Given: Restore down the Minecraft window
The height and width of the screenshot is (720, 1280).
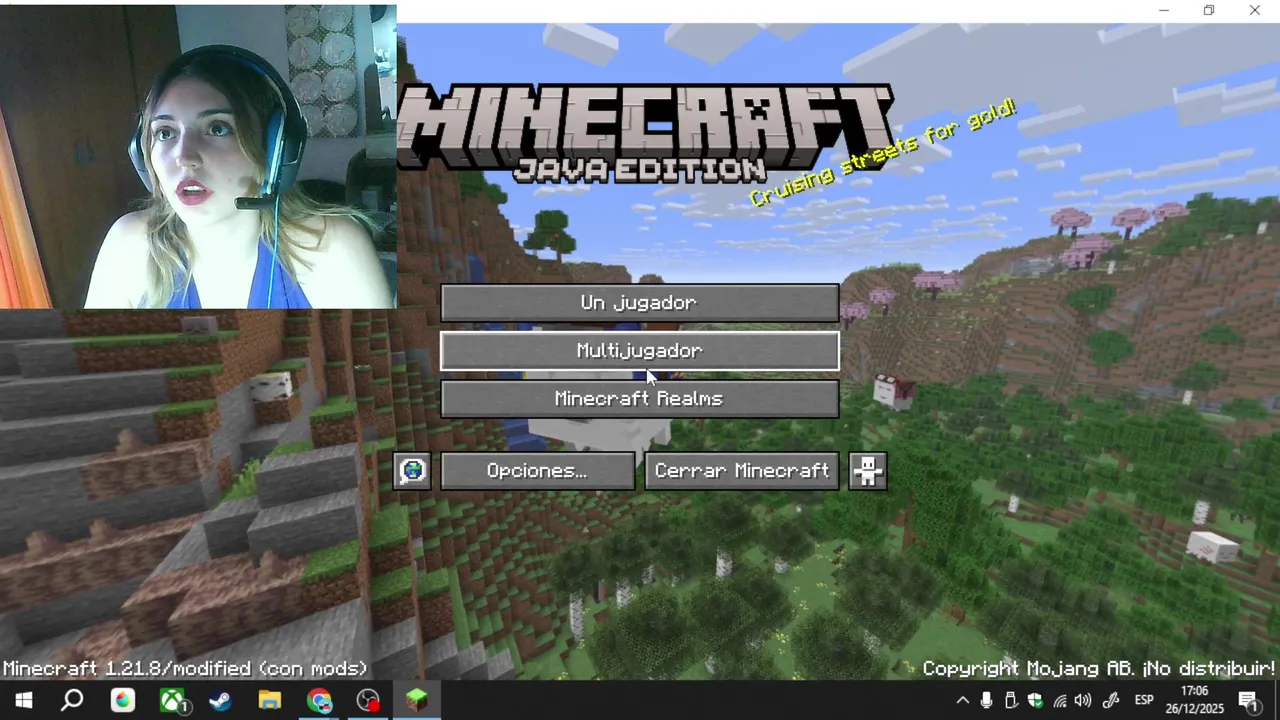Looking at the screenshot, I should click(1209, 11).
